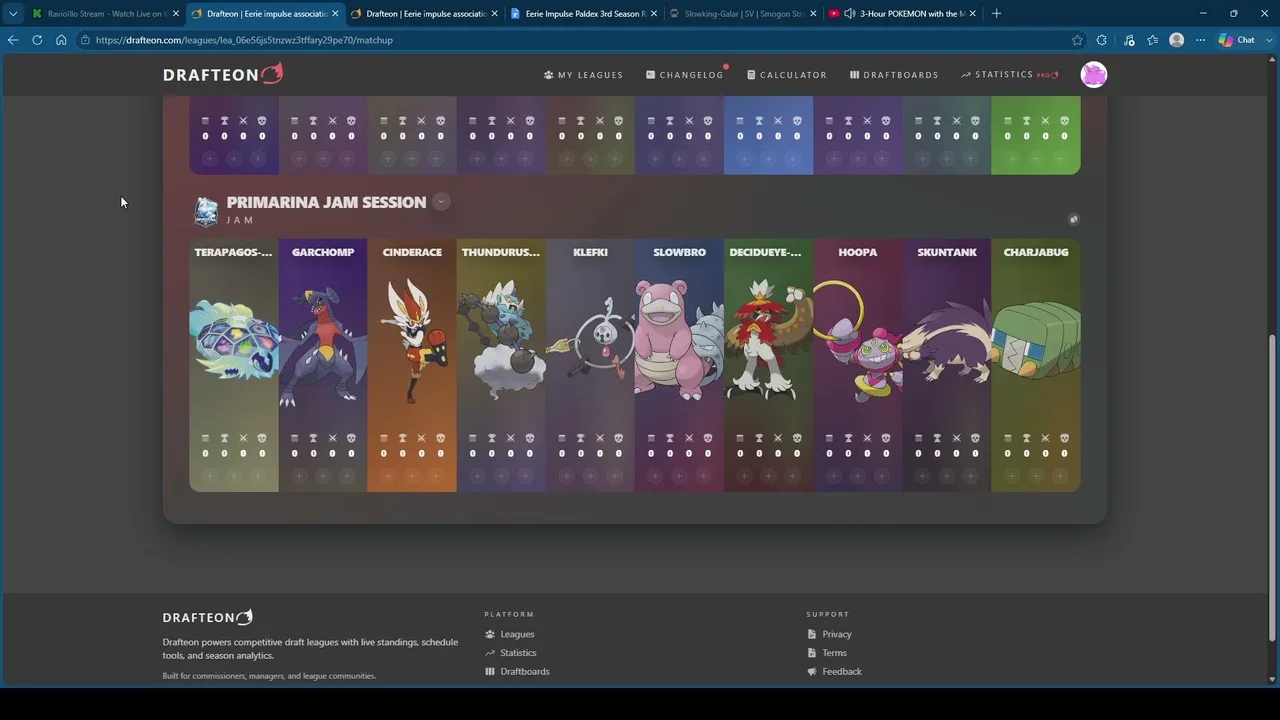Open the Draftboards navigation item
This screenshot has width=1280, height=720.
point(894,75)
